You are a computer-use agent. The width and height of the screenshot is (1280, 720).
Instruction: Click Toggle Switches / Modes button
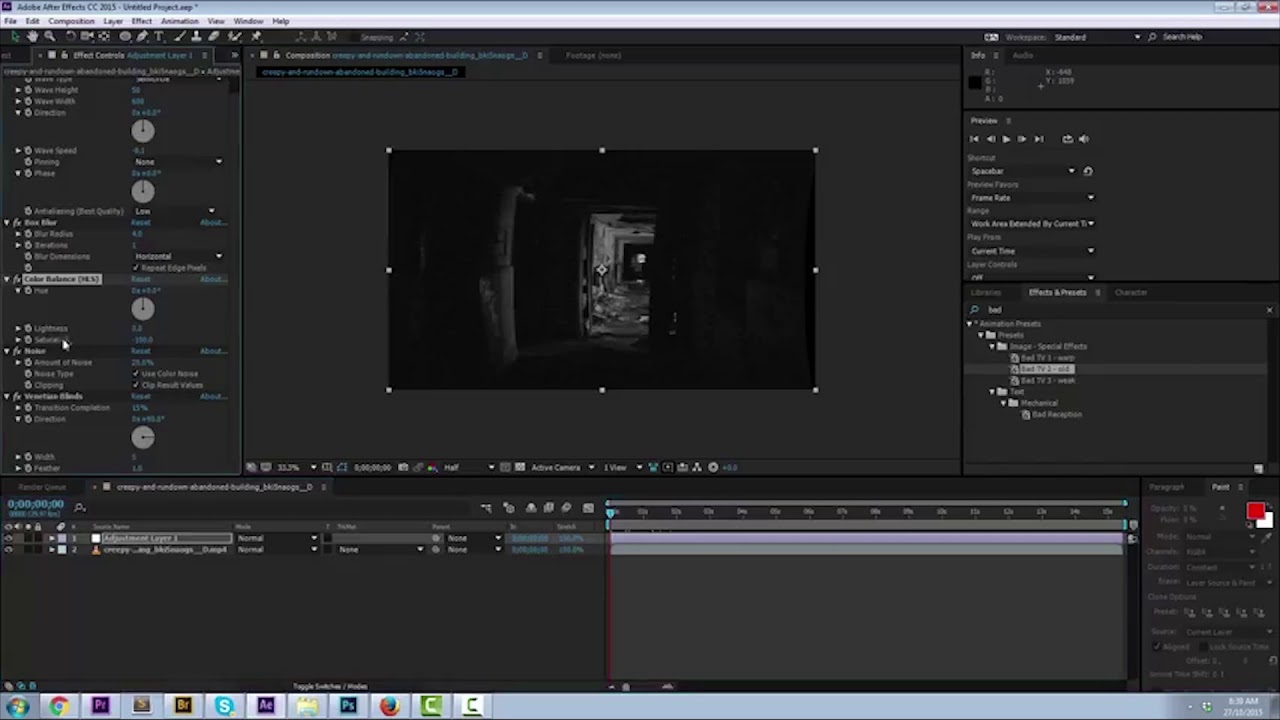click(330, 687)
